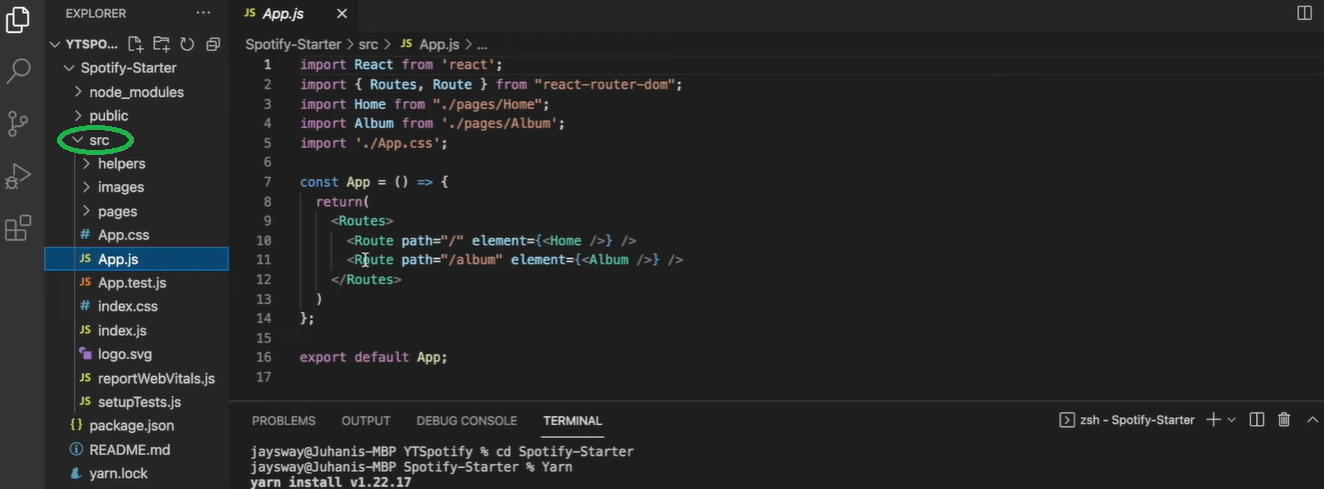The height and width of the screenshot is (489, 1324).
Task: Refresh the Explorer file tree
Action: click(187, 44)
